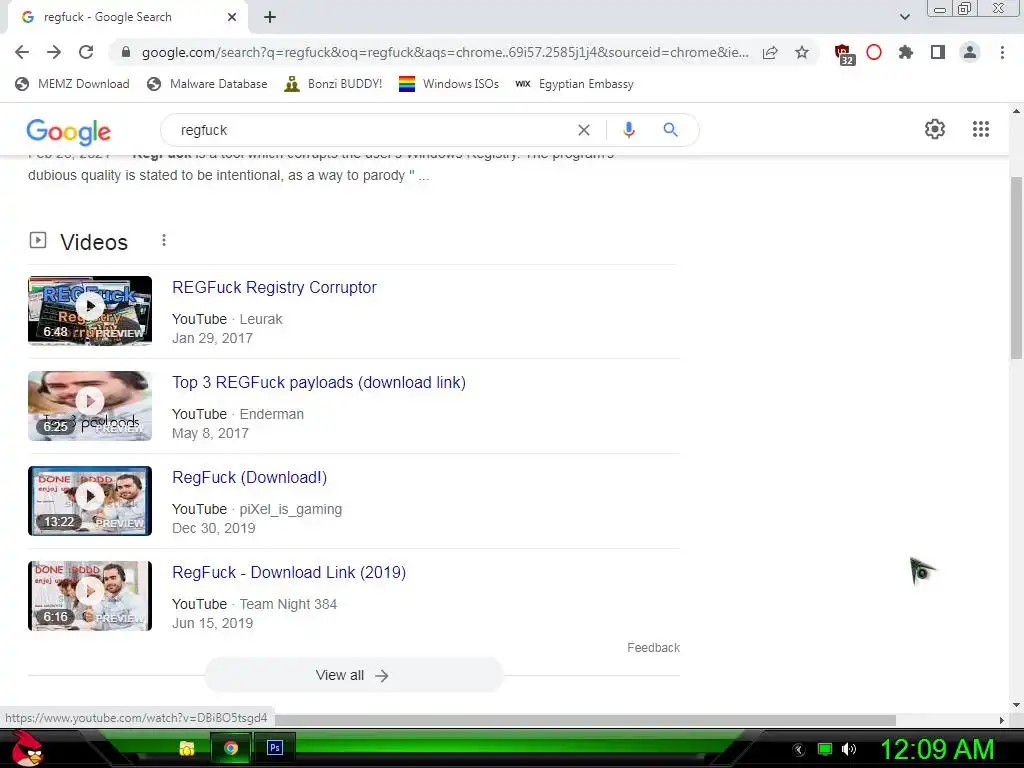Click the vertical scrollbar down arrow
Screen dimensions: 1024x768
1016,705
